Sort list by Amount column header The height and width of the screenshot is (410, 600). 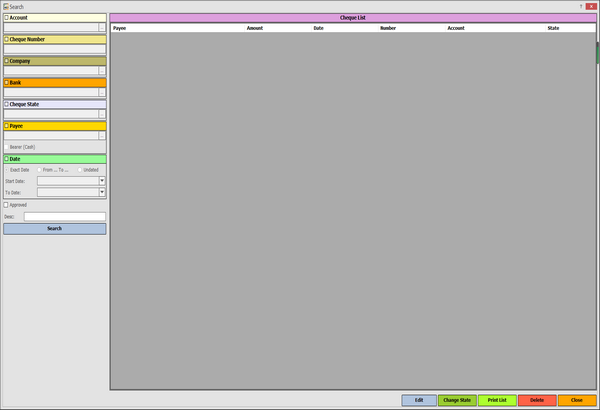(255, 28)
